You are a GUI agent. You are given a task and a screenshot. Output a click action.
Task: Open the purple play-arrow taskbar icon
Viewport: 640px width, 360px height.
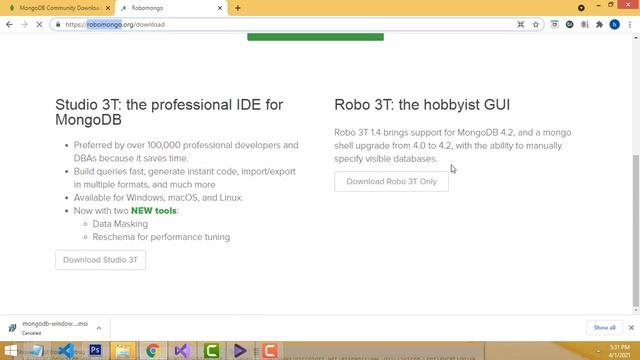point(240,351)
